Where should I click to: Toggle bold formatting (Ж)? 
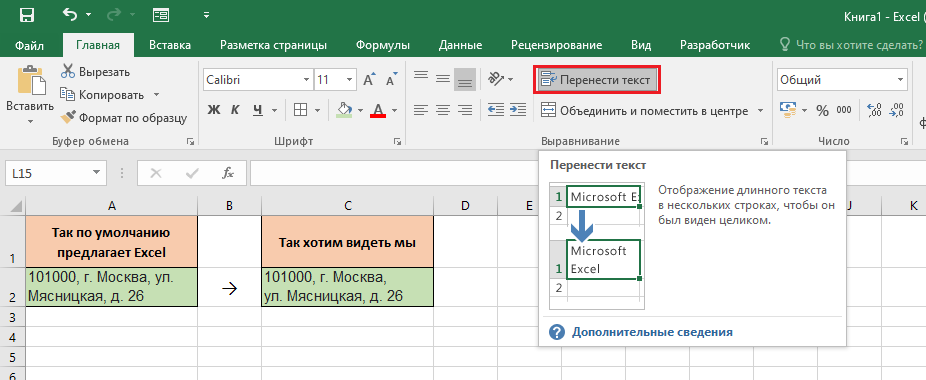[214, 110]
